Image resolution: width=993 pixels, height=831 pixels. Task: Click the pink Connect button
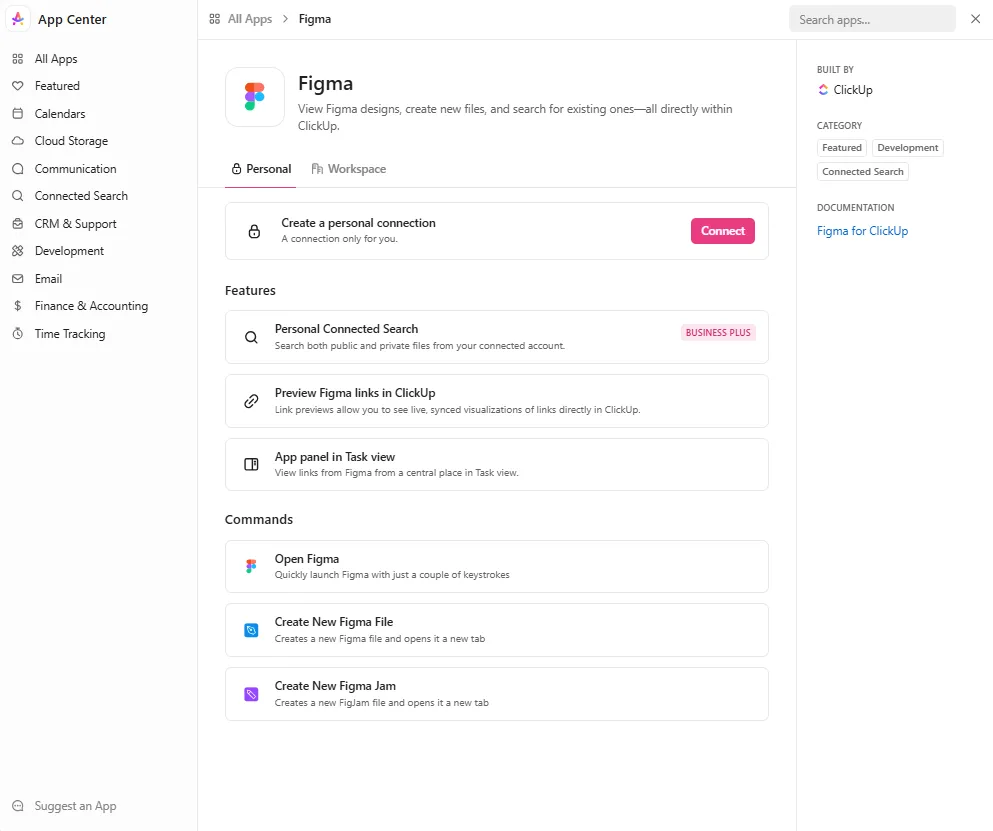pyautogui.click(x=723, y=231)
